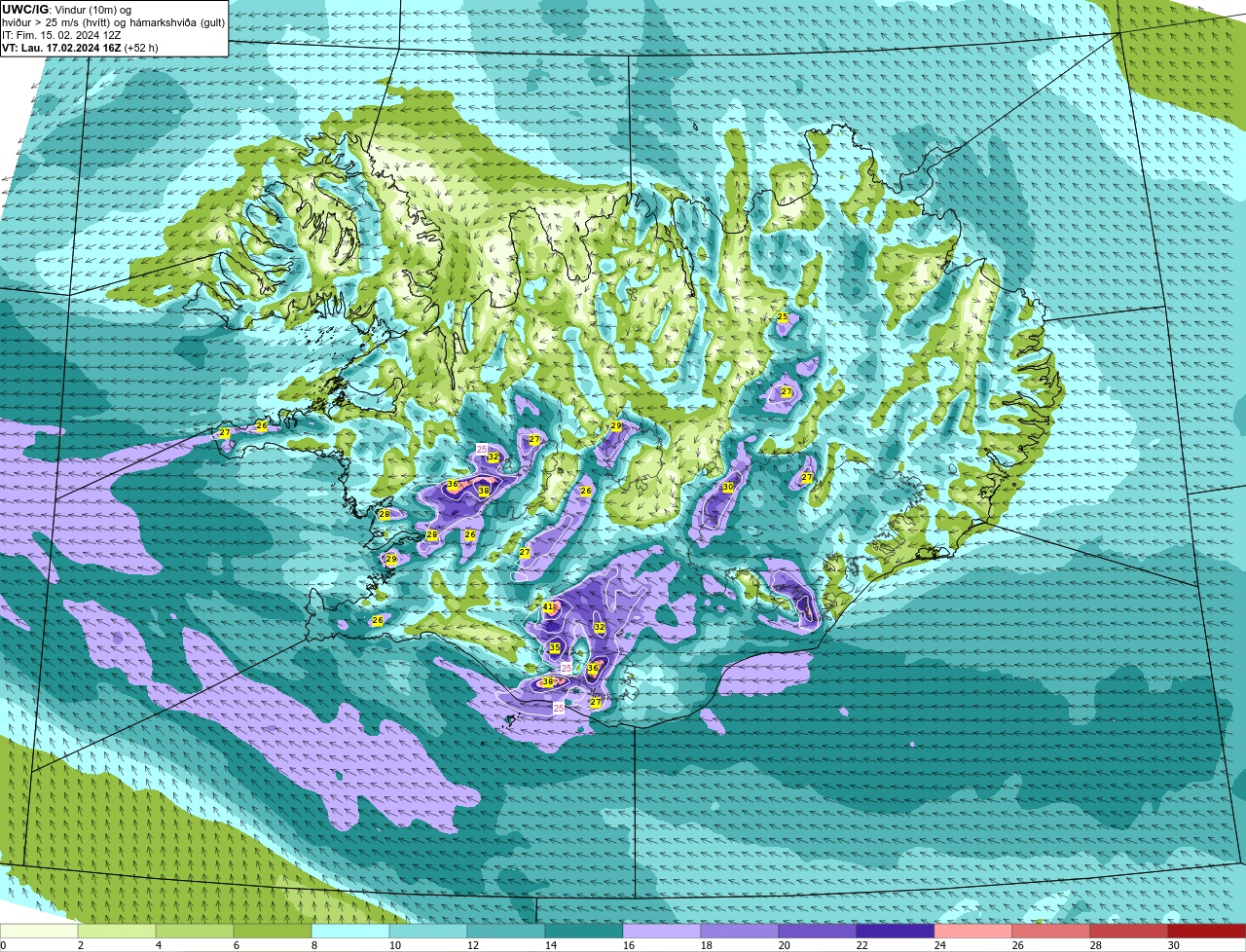Viewport: 1246px width, 952px height.
Task: Click the legend scale label 16
Action: point(628,945)
